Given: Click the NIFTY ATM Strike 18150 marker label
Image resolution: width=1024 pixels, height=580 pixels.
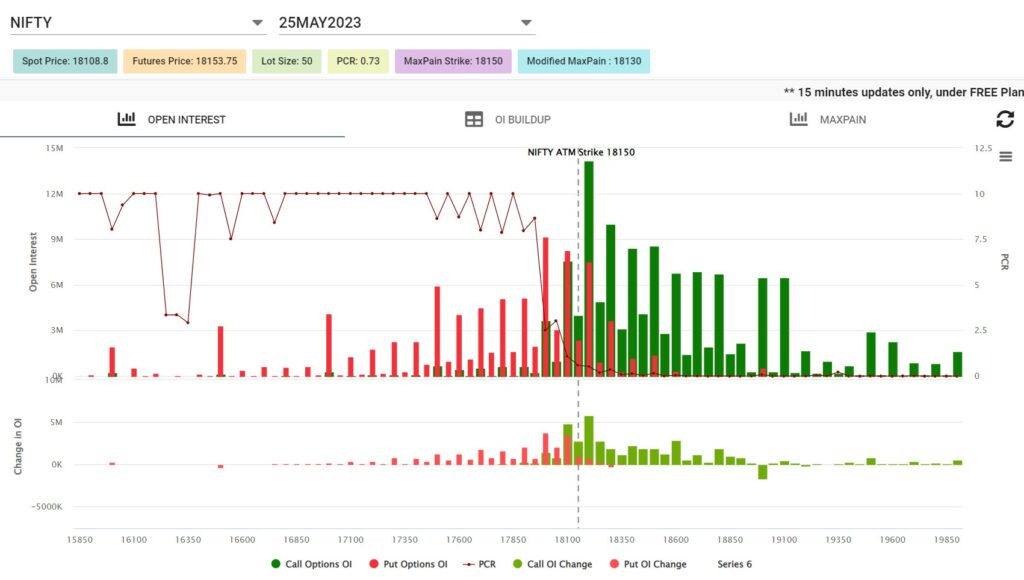Looking at the screenshot, I should 581,153.
